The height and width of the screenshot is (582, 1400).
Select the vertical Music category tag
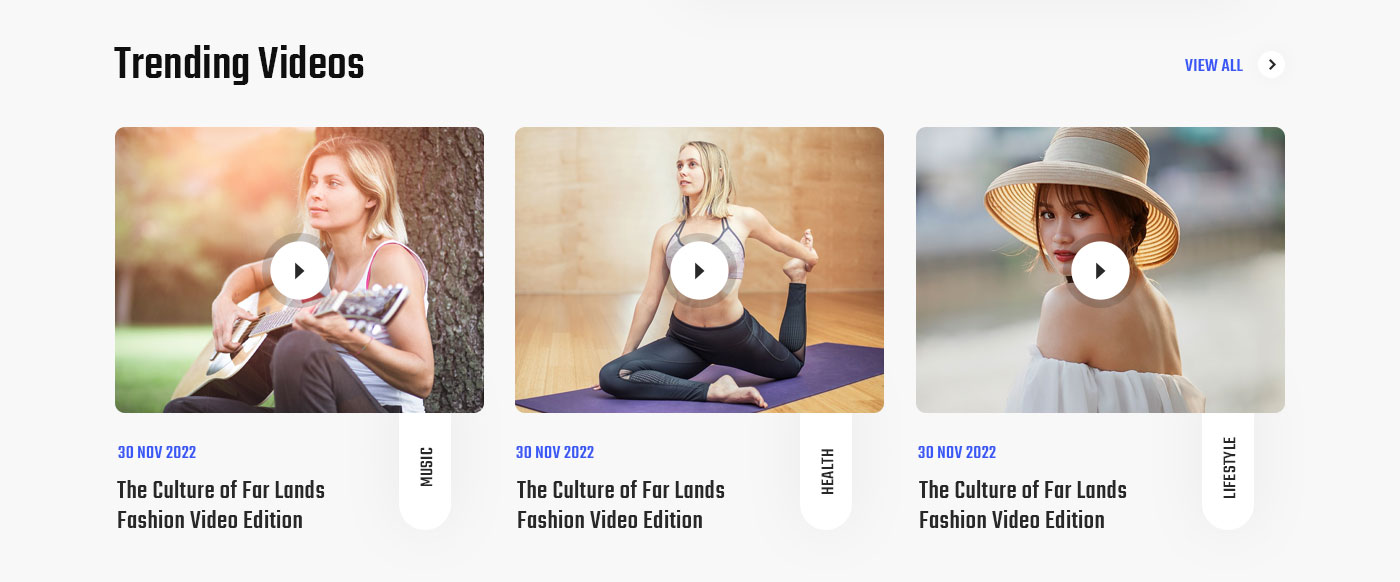(x=426, y=468)
